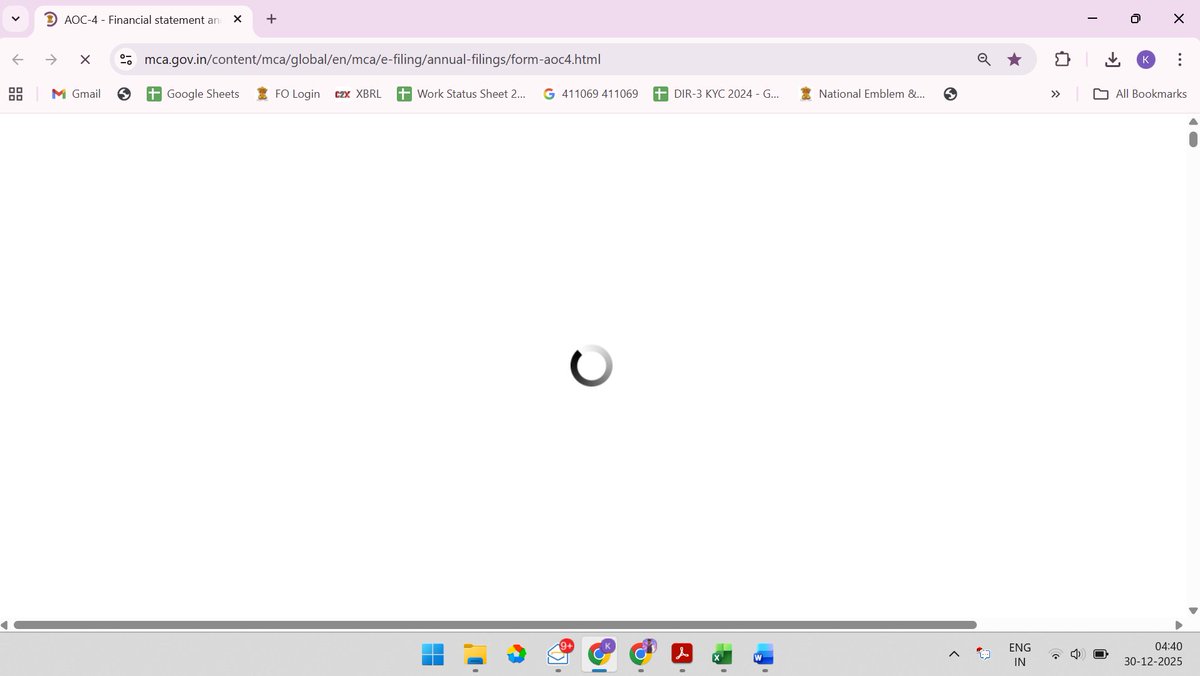This screenshot has height=676, width=1200.
Task: Open a new tab with plus button
Action: (271, 19)
